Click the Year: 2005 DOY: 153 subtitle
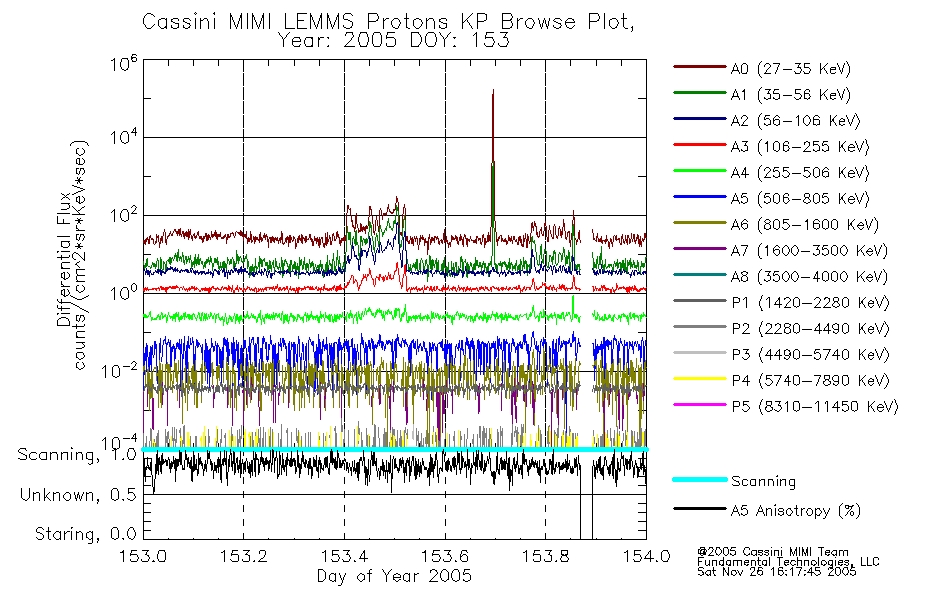This screenshot has width=950, height=600. click(x=394, y=41)
